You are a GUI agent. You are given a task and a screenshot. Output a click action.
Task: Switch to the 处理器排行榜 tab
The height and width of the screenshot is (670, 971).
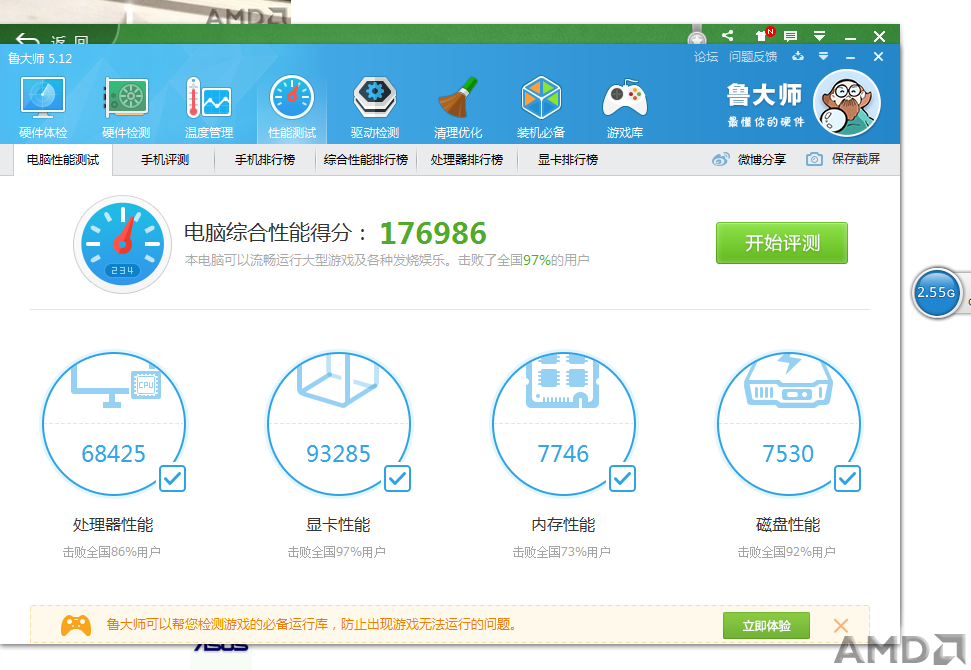coord(466,160)
